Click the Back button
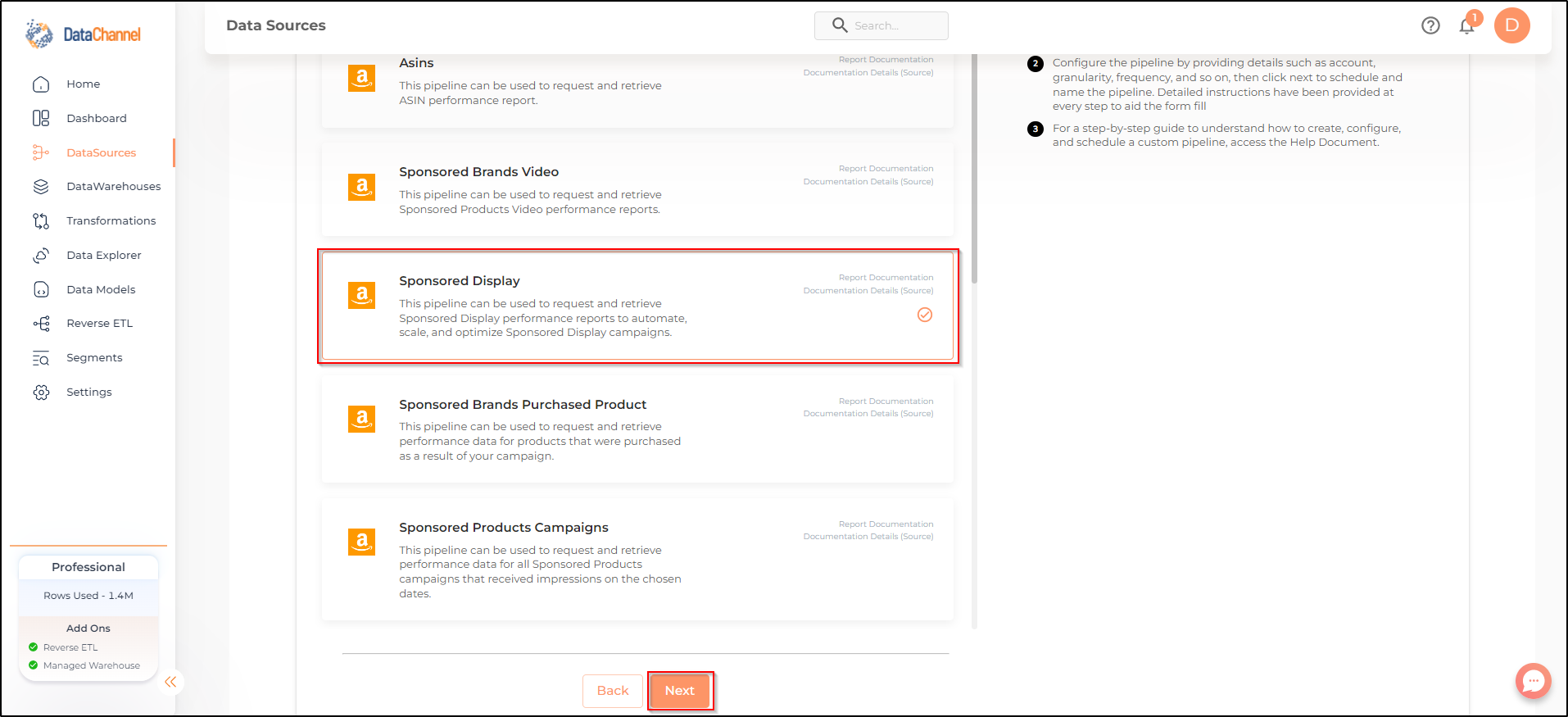The width and height of the screenshot is (1568, 717). [613, 691]
